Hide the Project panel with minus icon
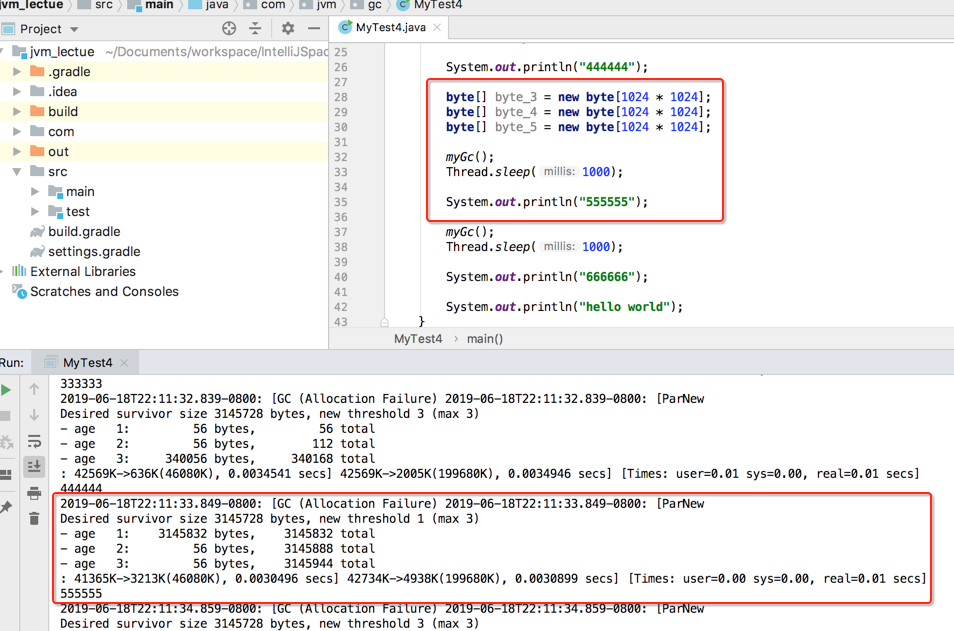This screenshot has width=954, height=631. [x=314, y=29]
